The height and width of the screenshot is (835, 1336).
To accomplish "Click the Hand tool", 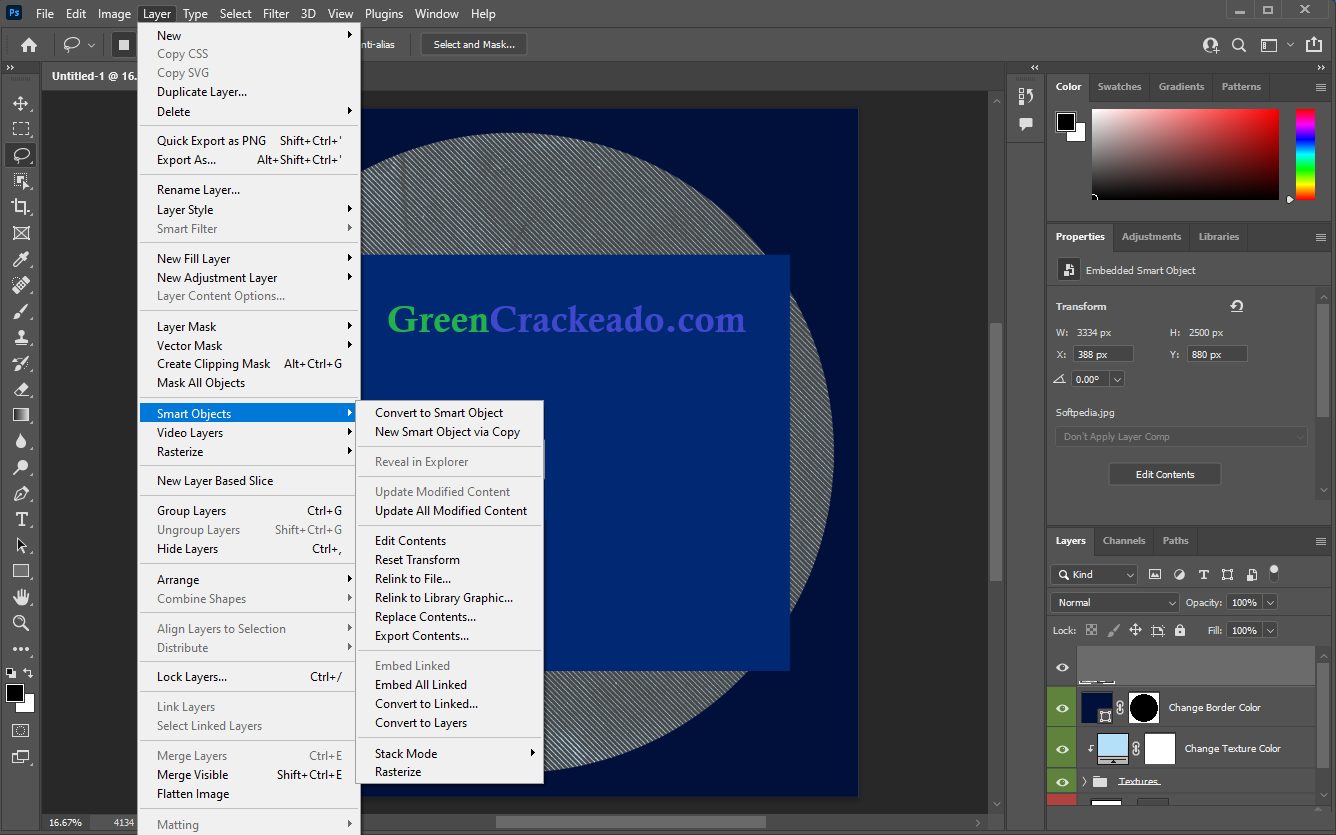I will (21, 597).
